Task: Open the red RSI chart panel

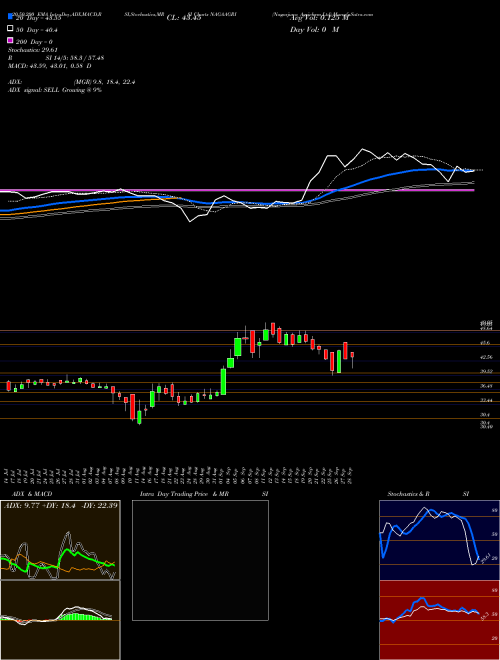Action: pos(439,620)
